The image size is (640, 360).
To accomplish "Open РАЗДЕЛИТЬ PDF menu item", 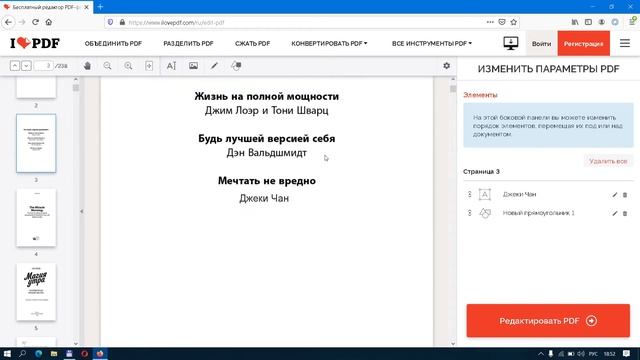I will [x=188, y=43].
